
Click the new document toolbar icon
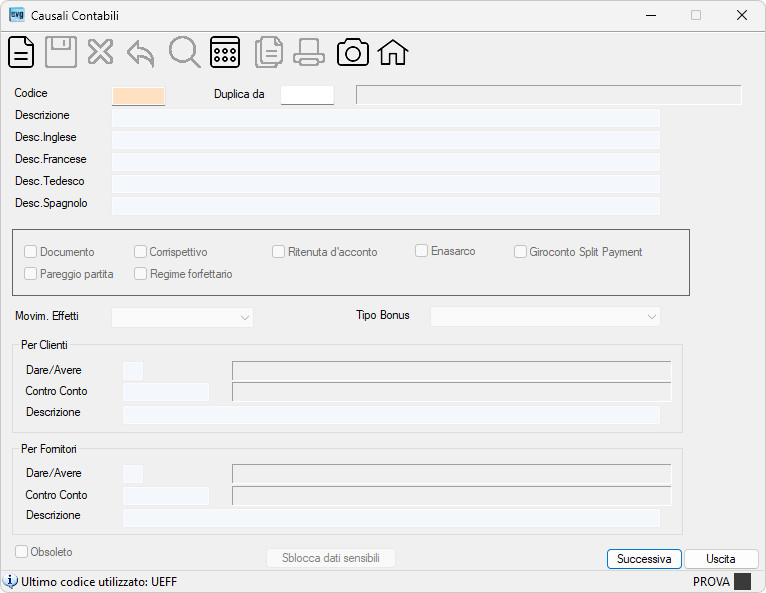point(21,52)
